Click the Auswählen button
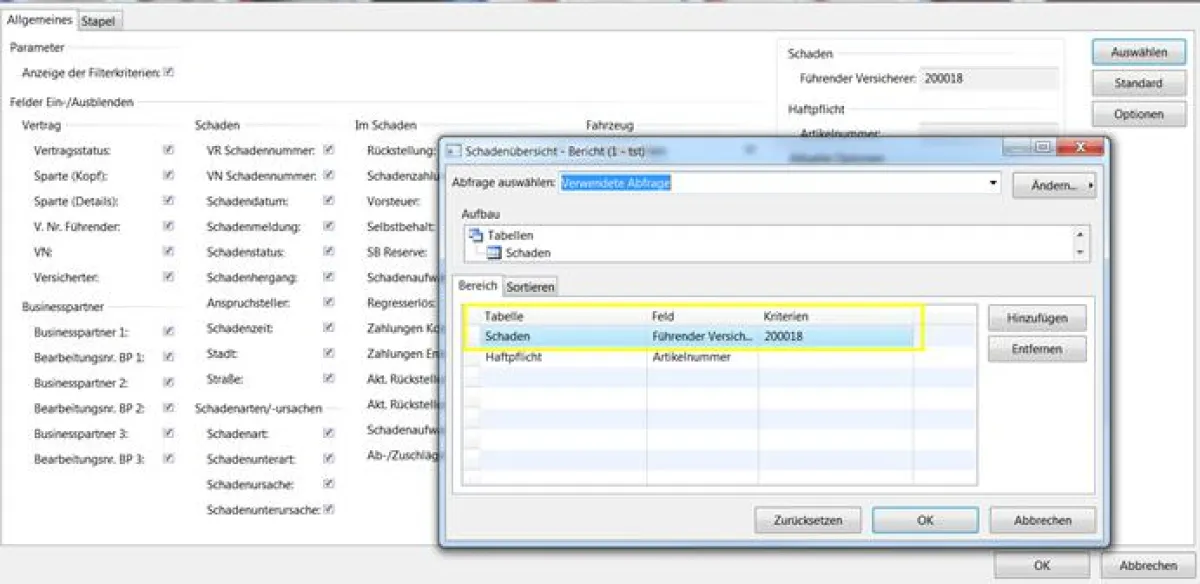1200x584 pixels. [x=1138, y=52]
